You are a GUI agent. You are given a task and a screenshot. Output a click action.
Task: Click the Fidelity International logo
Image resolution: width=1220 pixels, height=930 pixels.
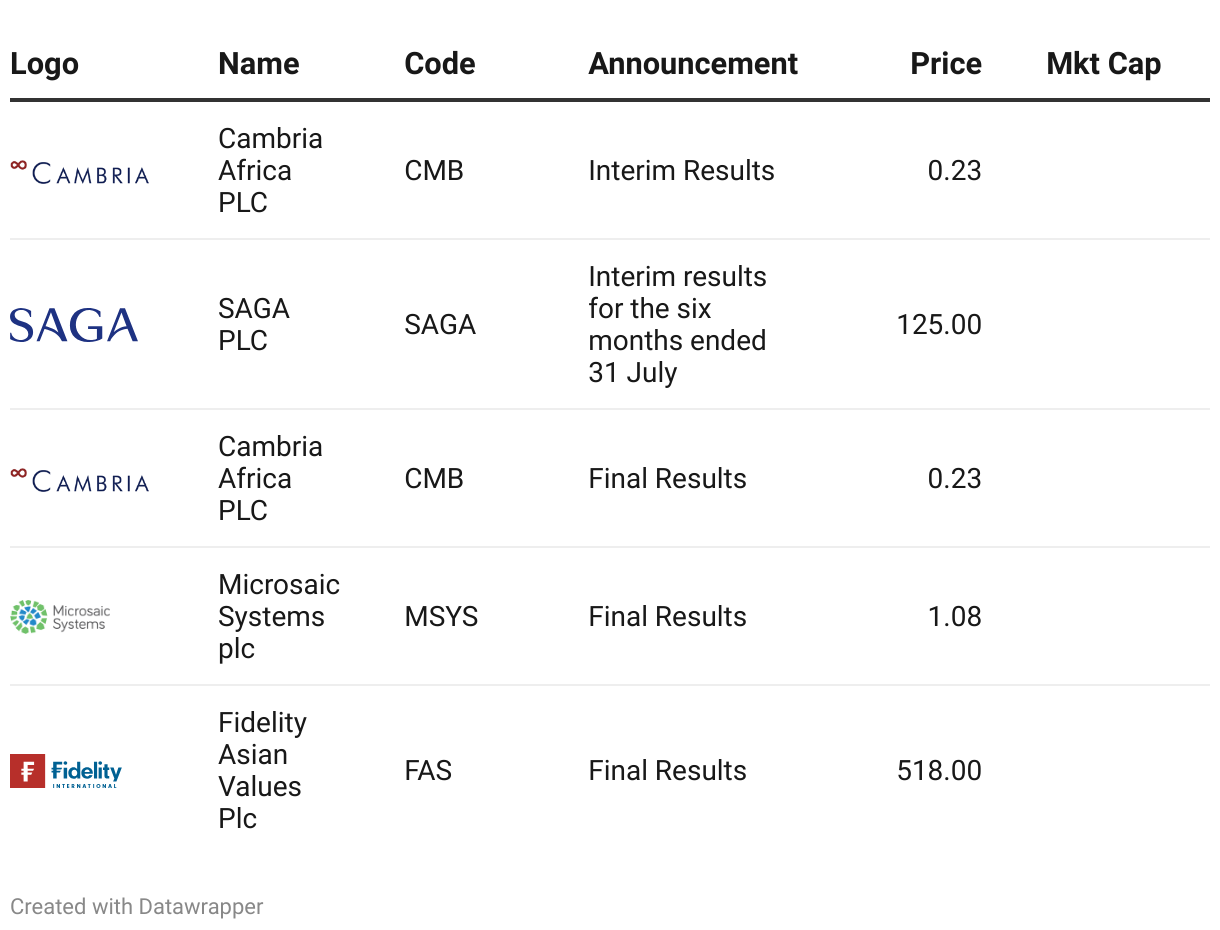[66, 771]
